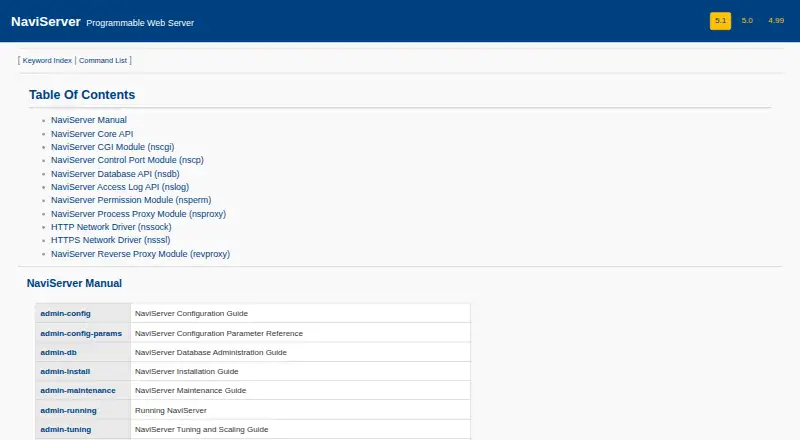This screenshot has height=440, width=800.
Task: Switch to version 4.99 documentation
Action: [x=776, y=21]
